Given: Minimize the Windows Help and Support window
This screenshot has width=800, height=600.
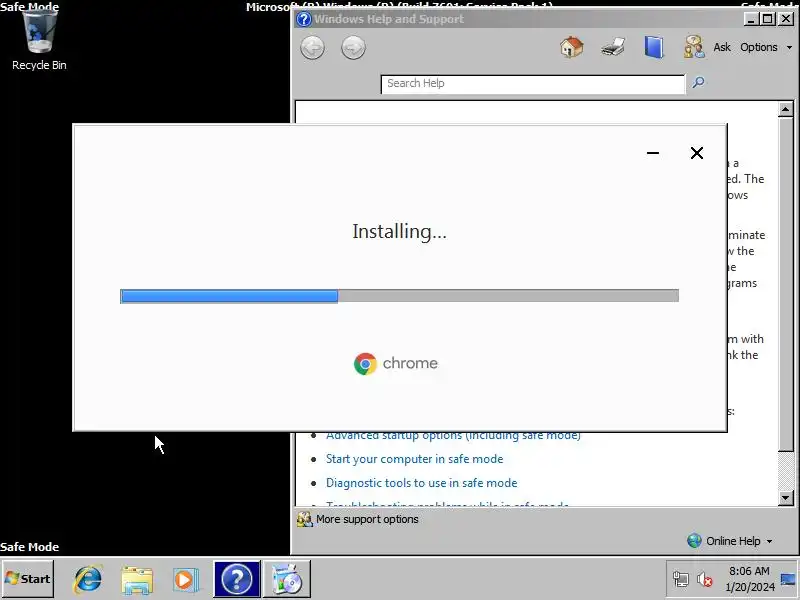Looking at the screenshot, I should click(x=750, y=19).
